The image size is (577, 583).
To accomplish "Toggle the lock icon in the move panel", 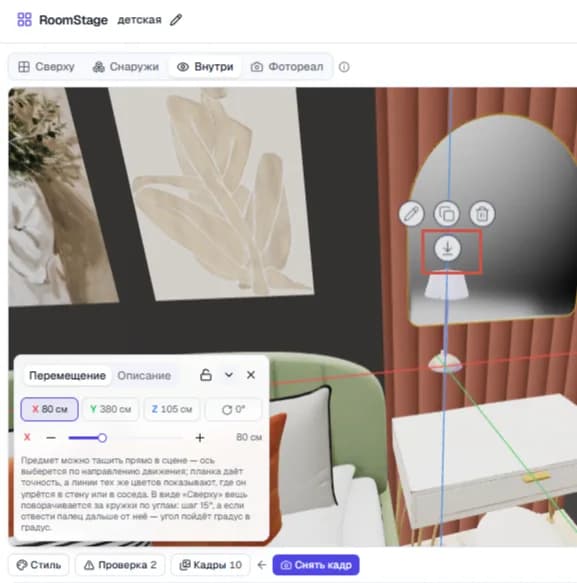I will point(206,375).
